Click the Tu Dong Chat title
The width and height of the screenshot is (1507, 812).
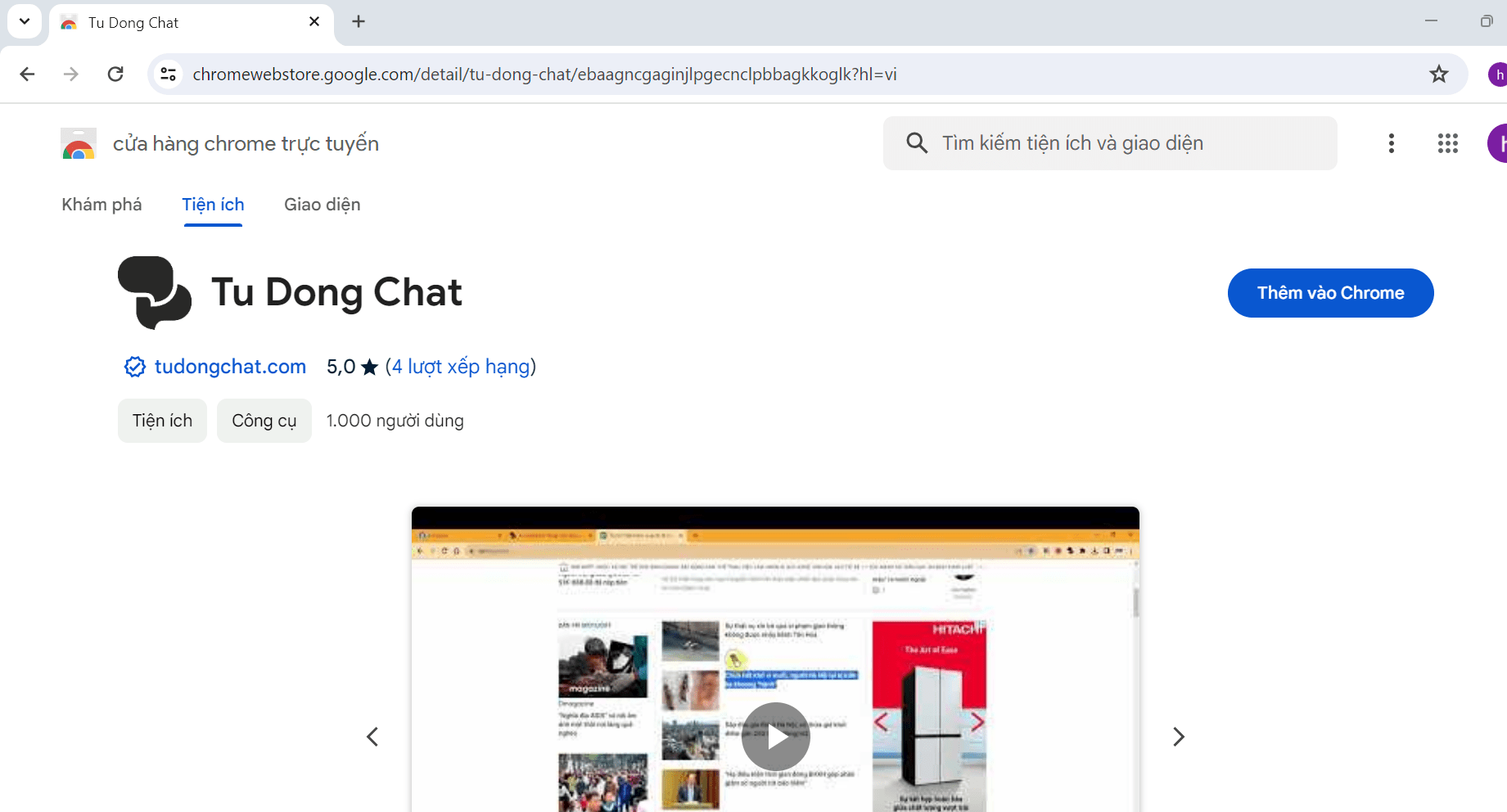(x=336, y=292)
